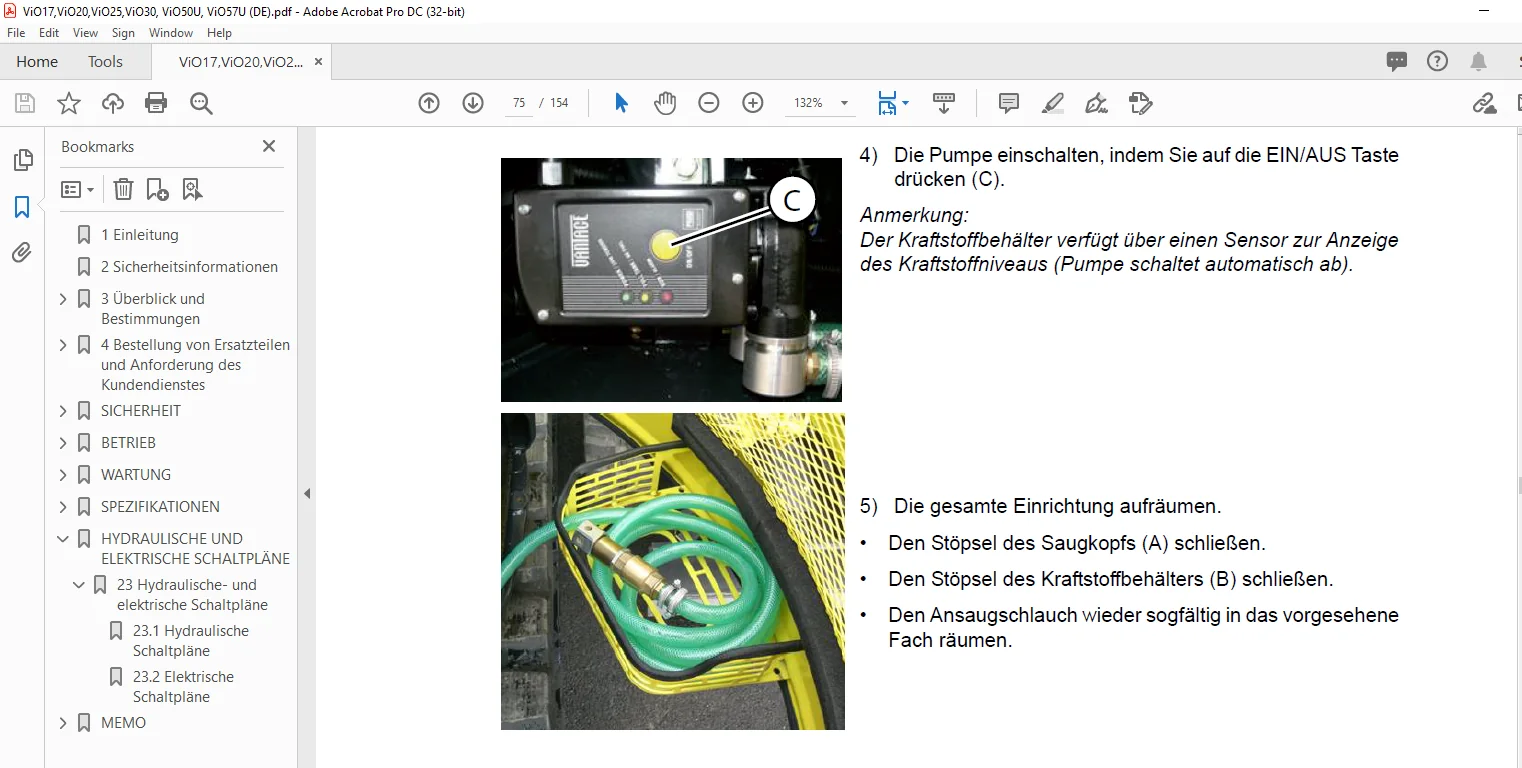Screen dimensions: 1522x768
Task: Collapse the HYDRAULISCHE UND ELEKTRISCHE SCHALTPLÄNE bookmark
Action: tap(63, 539)
